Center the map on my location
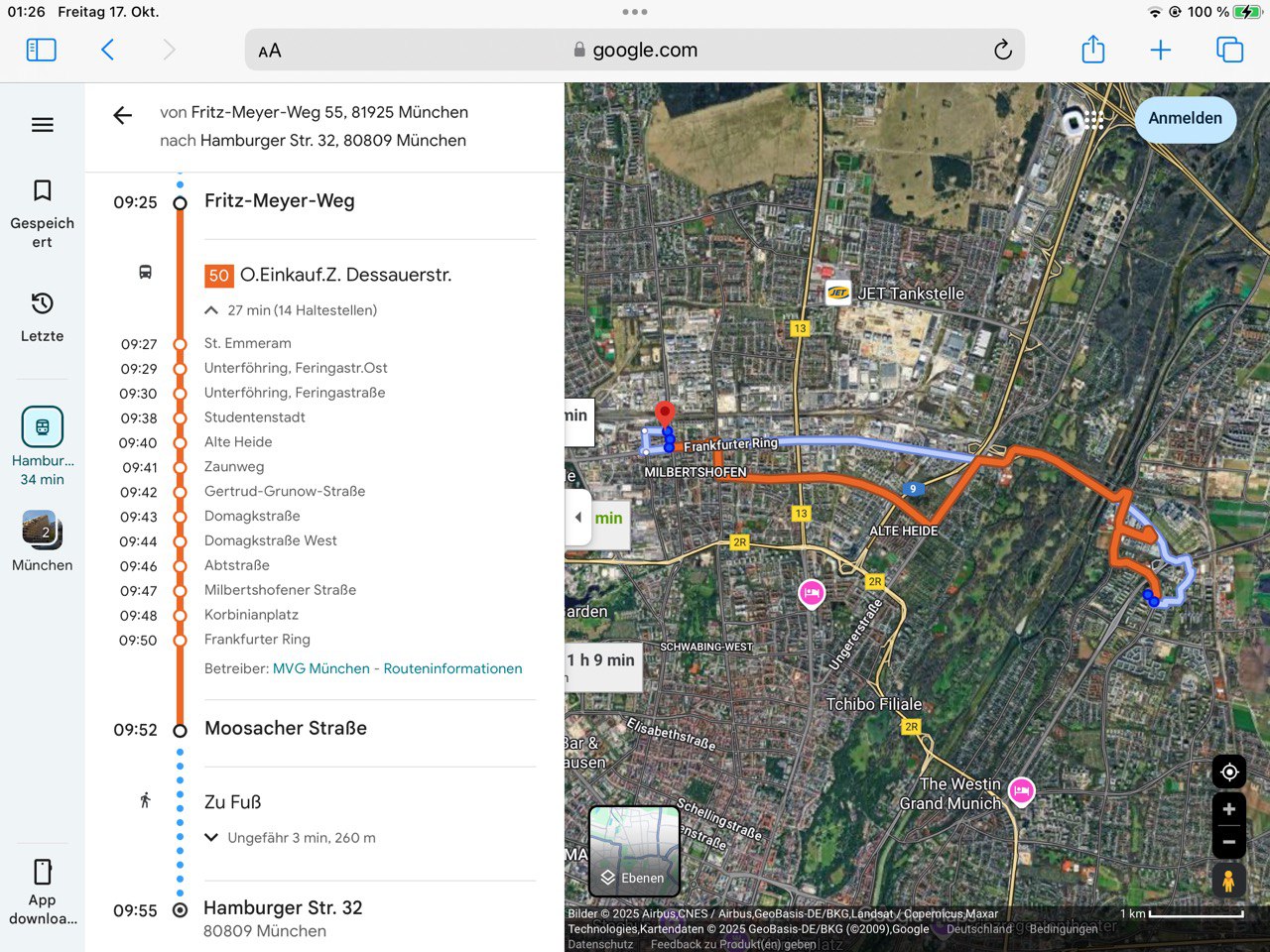The image size is (1270, 952). (1228, 772)
